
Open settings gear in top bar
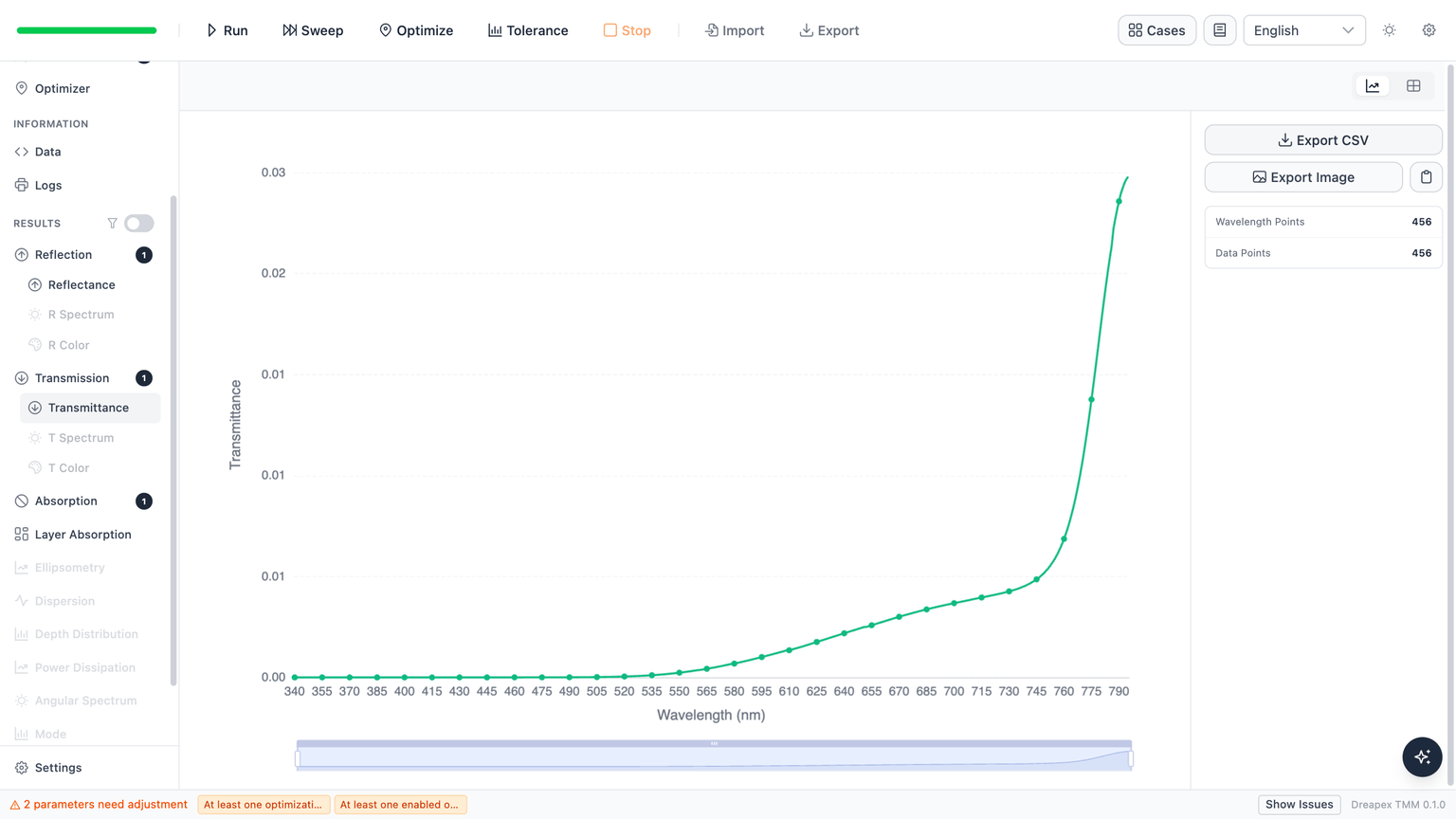(1429, 30)
